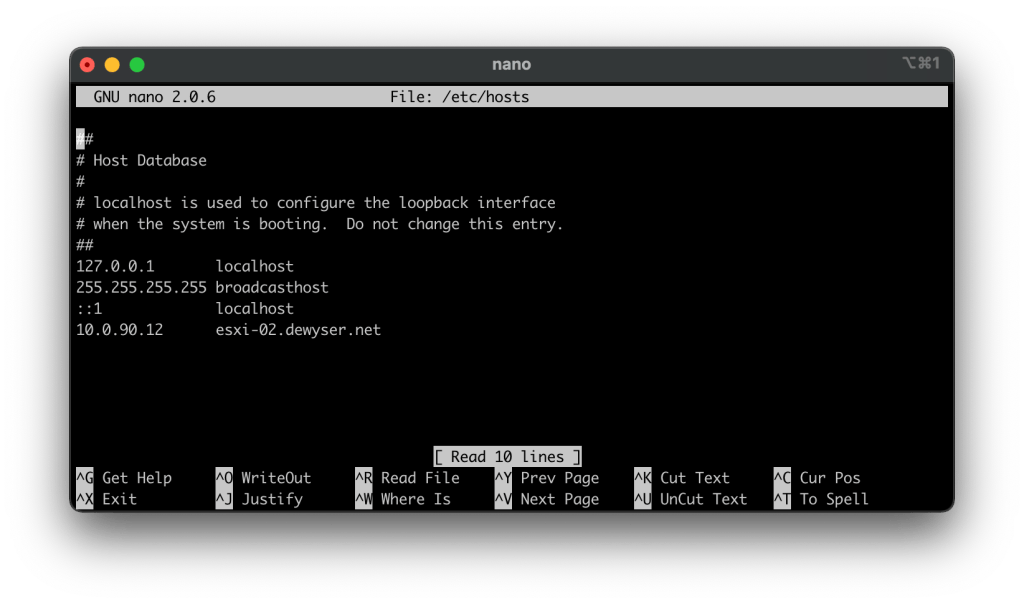Click the ^V Next Page shortcut

pyautogui.click(x=547, y=499)
